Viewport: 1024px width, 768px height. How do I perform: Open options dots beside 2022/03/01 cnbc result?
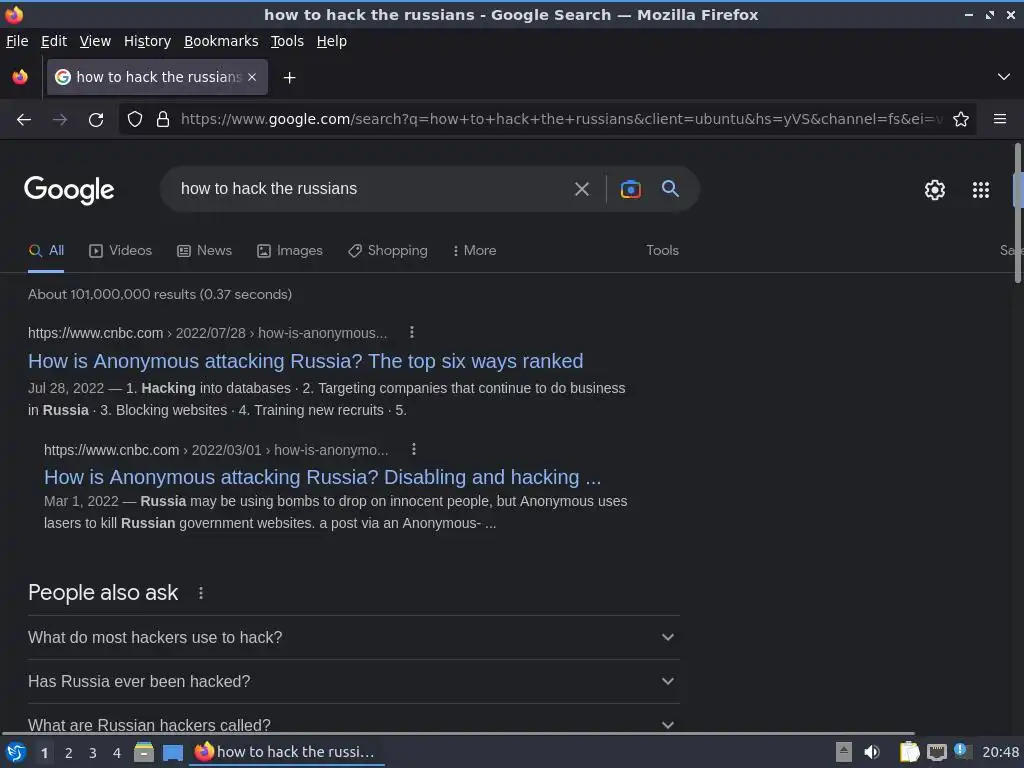[x=413, y=449]
